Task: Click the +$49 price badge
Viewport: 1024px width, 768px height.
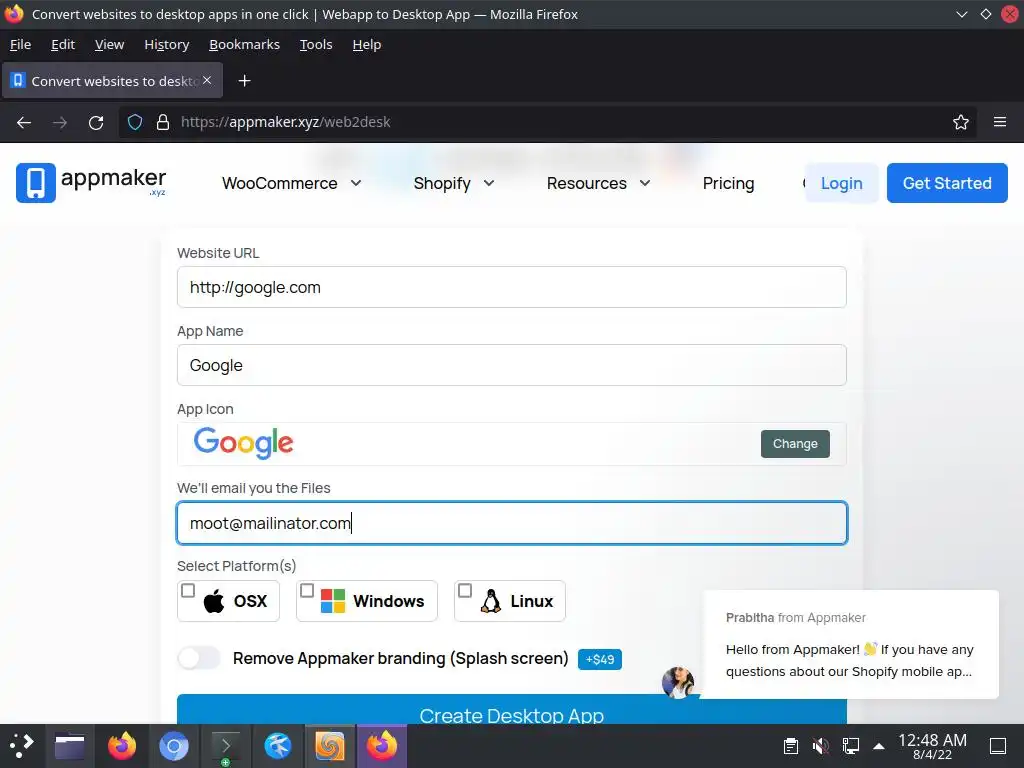Action: [x=600, y=660]
